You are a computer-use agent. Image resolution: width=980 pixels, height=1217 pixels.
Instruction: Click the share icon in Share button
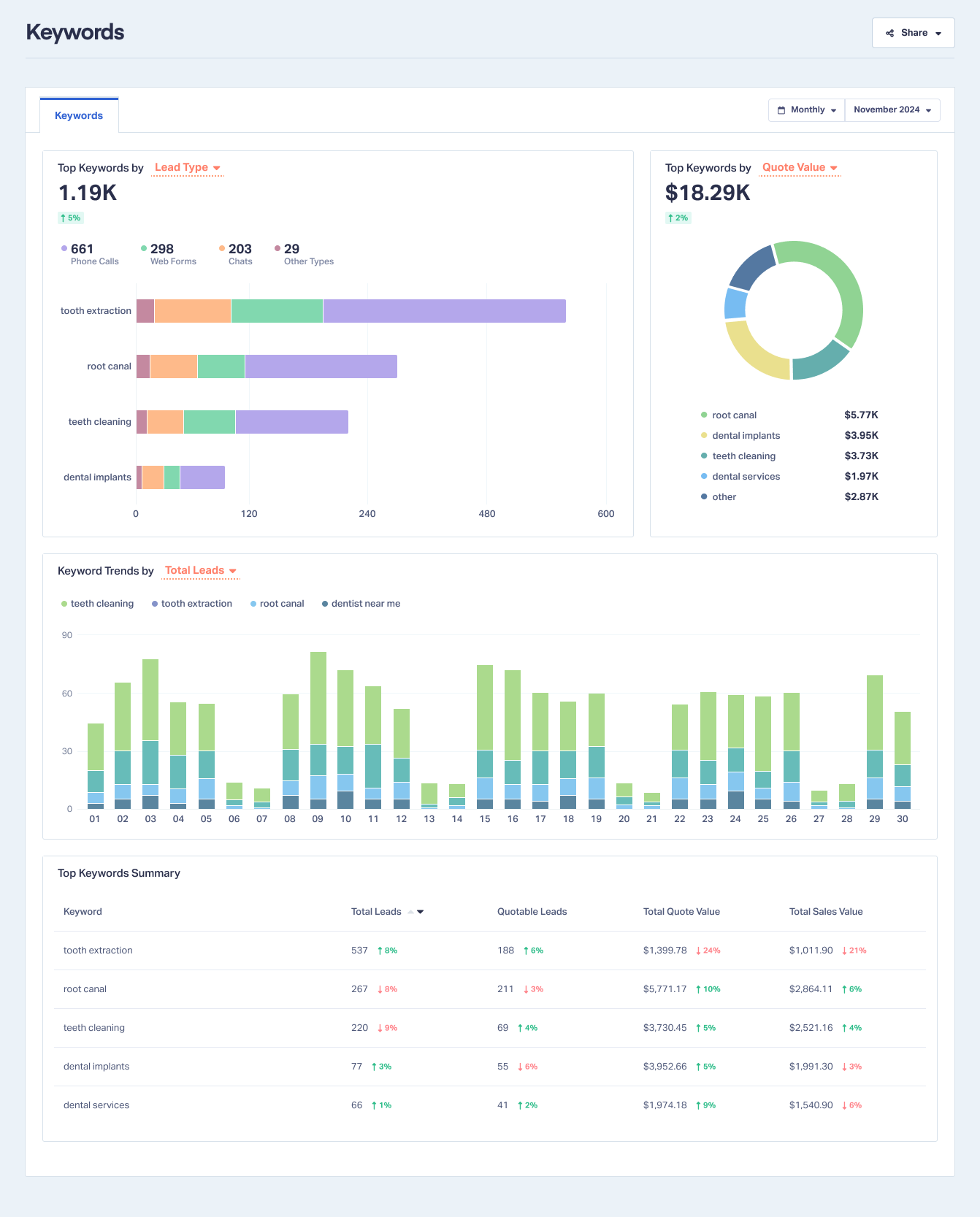(x=889, y=33)
